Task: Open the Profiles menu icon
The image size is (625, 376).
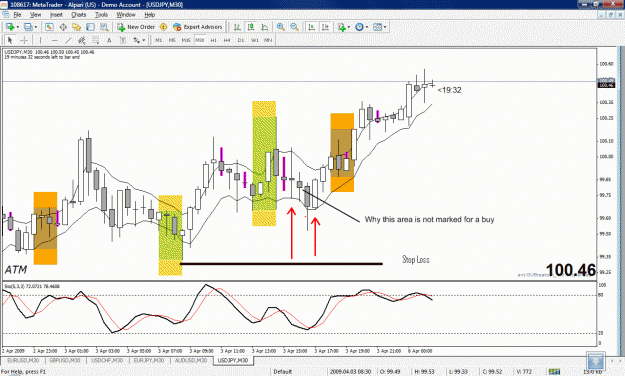Action: point(28,27)
